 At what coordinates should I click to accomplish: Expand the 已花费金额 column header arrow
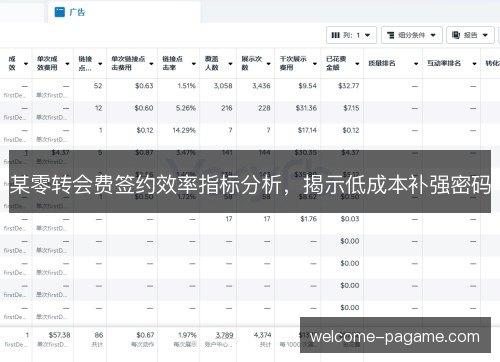(357, 63)
